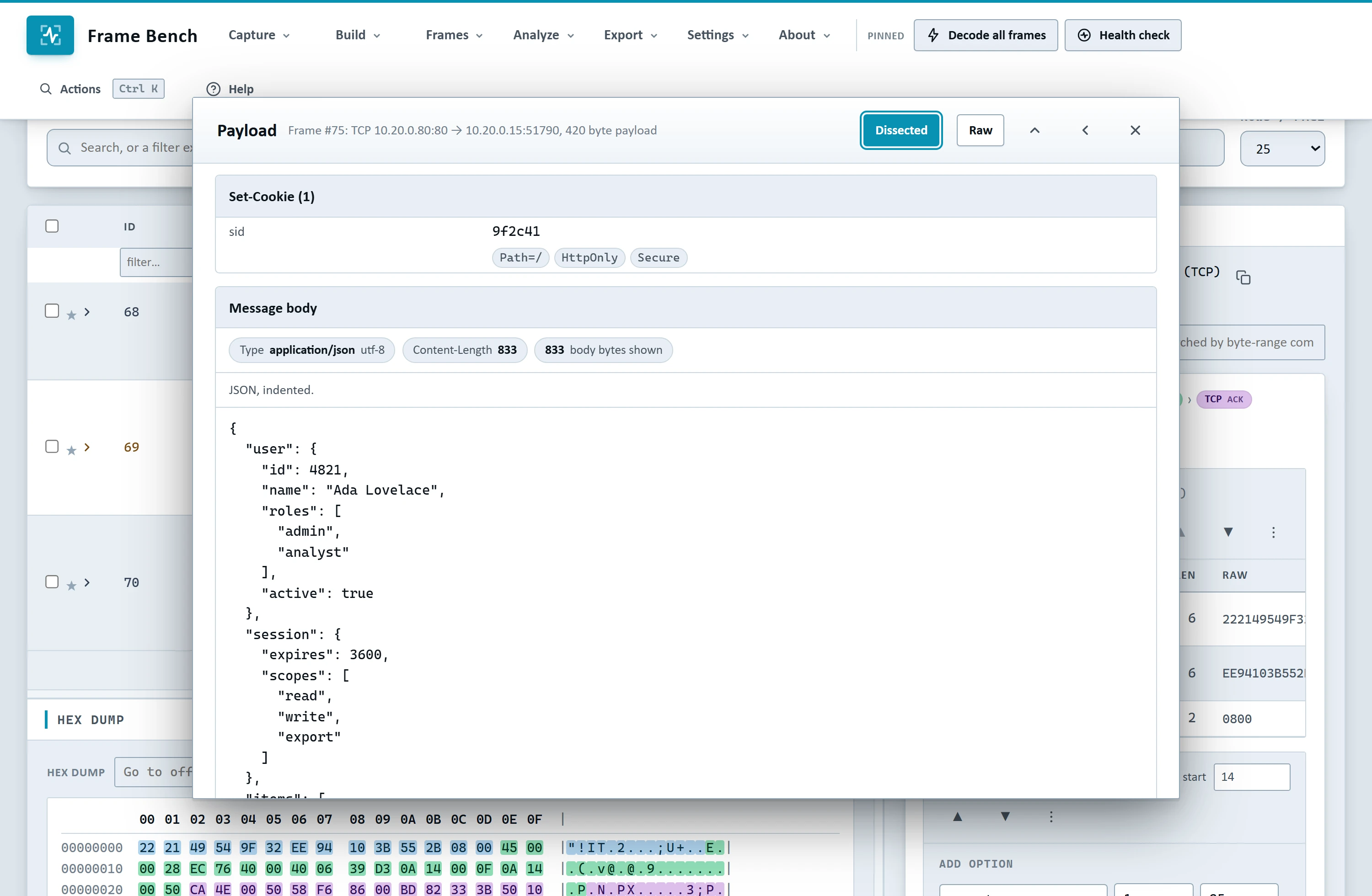Collapse payload dialog with up chevron

[1035, 130]
